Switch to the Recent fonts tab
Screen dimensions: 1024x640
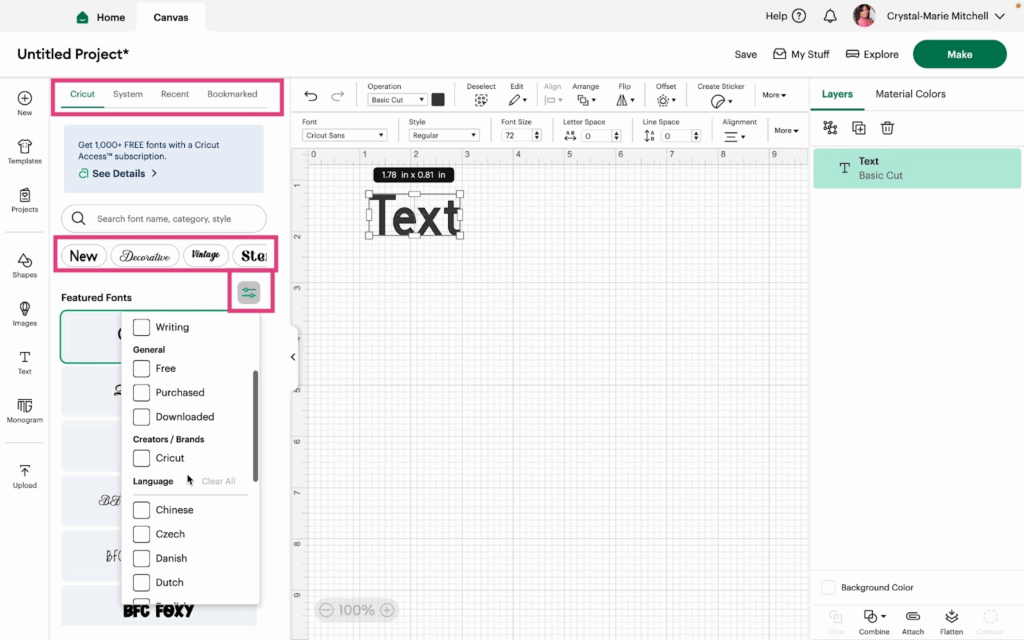174,94
